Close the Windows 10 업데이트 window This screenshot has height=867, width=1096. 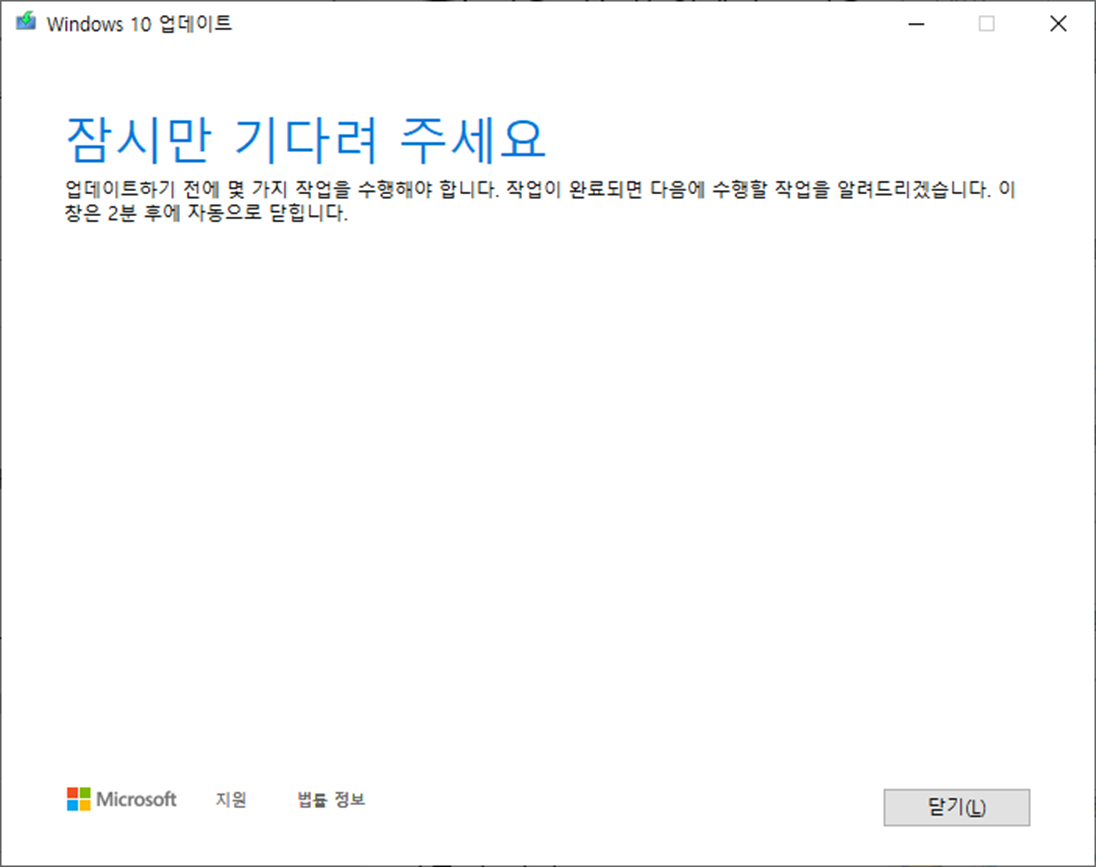1058,24
